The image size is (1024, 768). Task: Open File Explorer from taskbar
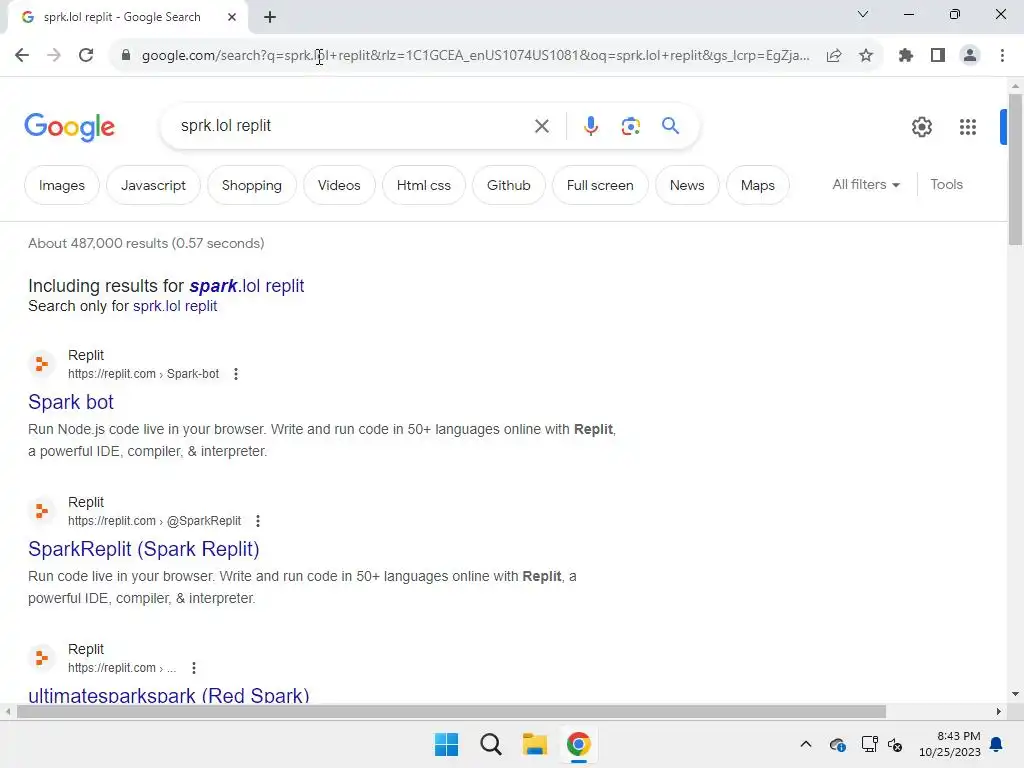pos(535,744)
